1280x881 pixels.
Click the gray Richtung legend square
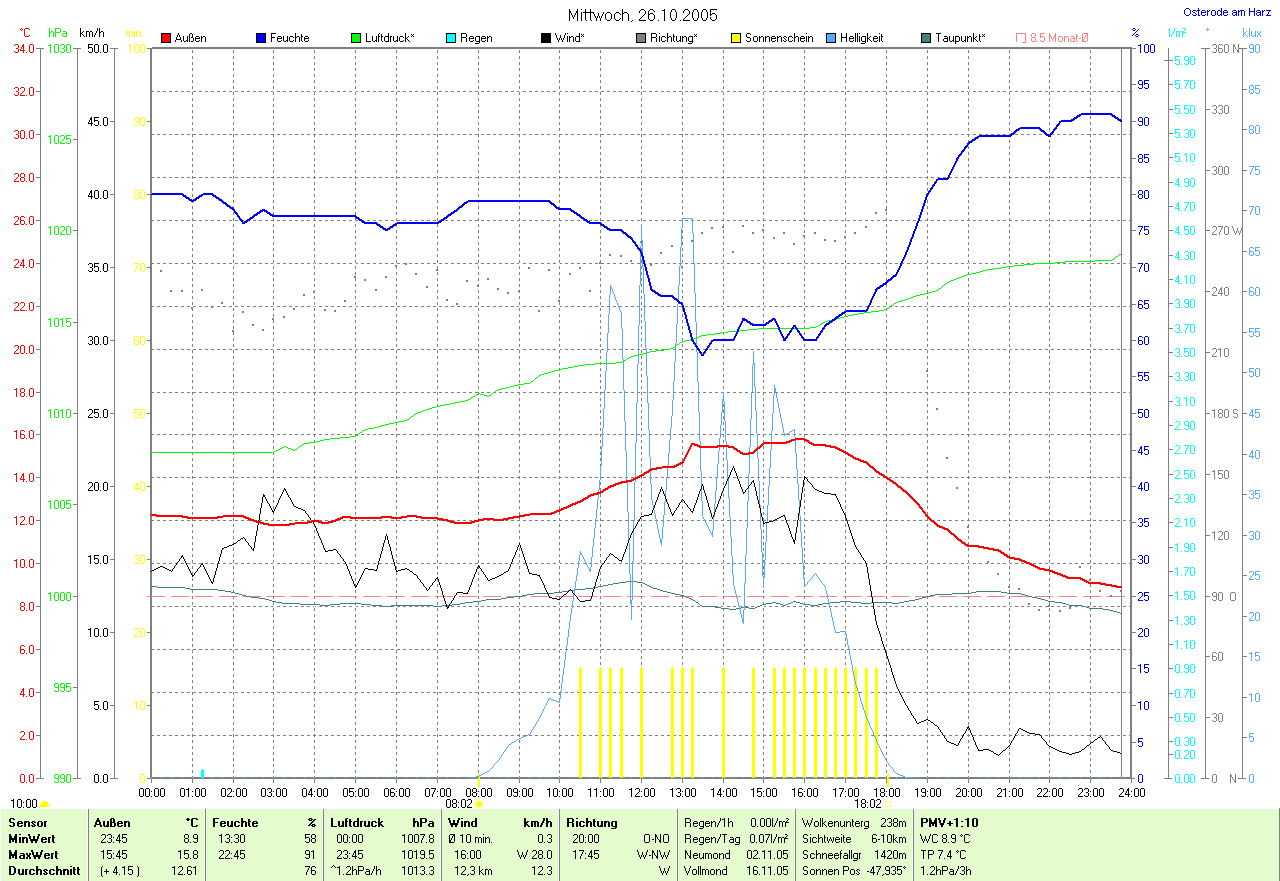(641, 38)
